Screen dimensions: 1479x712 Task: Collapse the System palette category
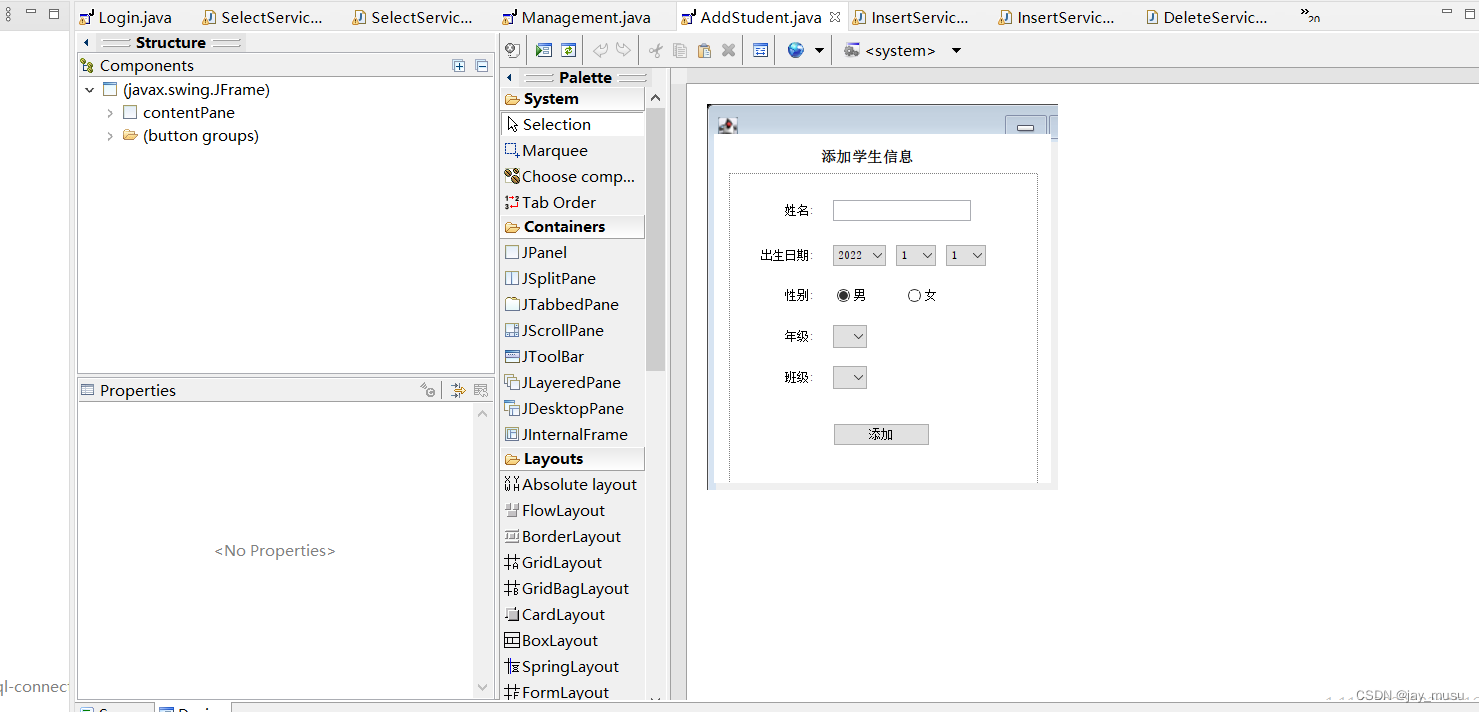point(573,99)
